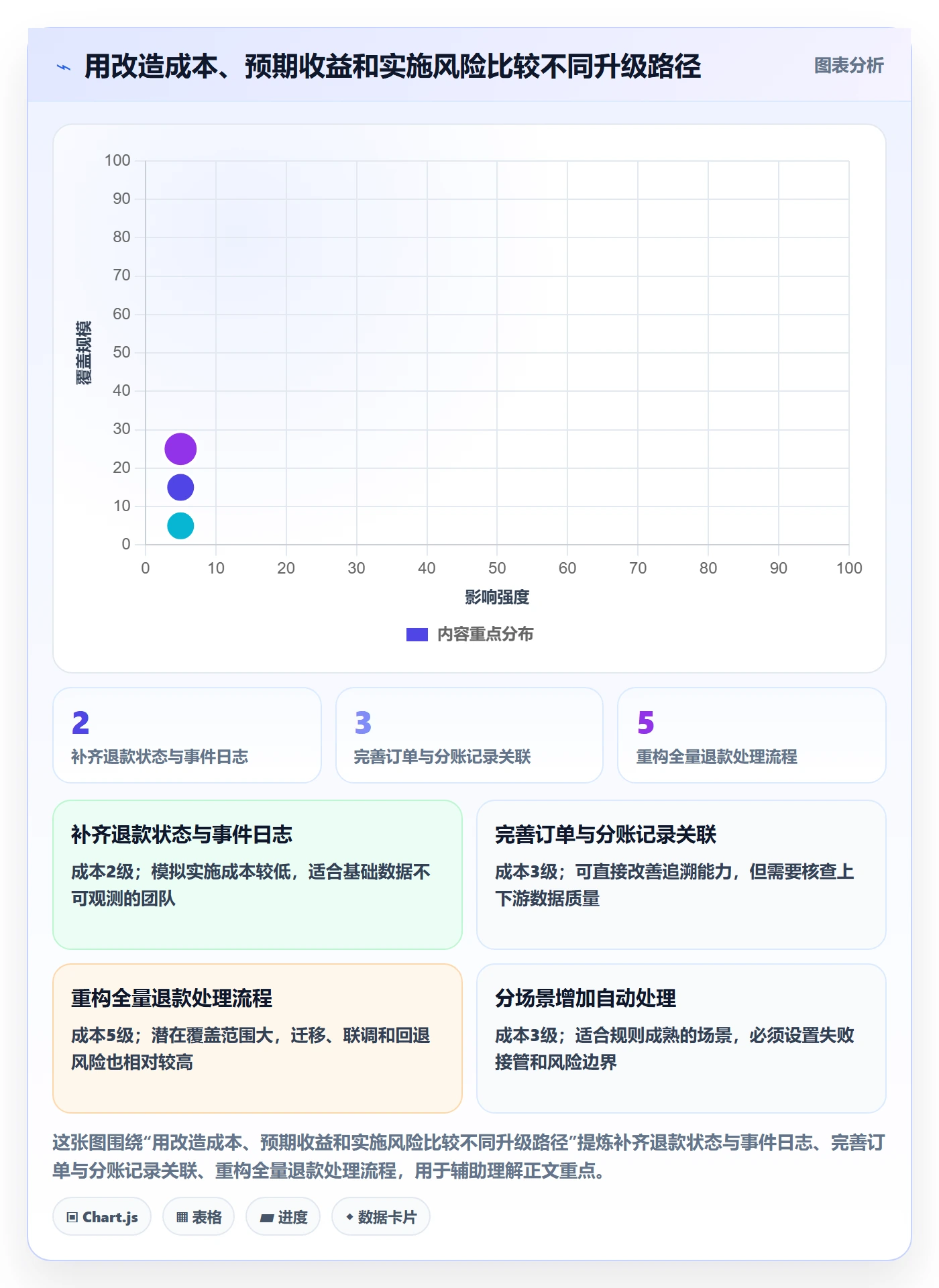Toggle the 内容重点分布 legend swatch
Image resolution: width=939 pixels, height=1288 pixels.
[417, 634]
